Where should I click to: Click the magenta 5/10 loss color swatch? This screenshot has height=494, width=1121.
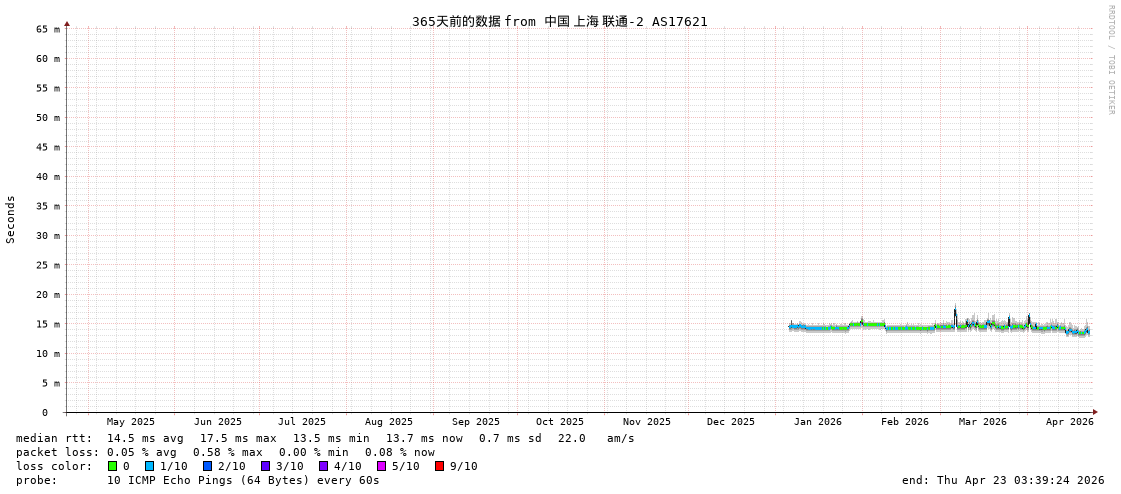tap(382, 466)
